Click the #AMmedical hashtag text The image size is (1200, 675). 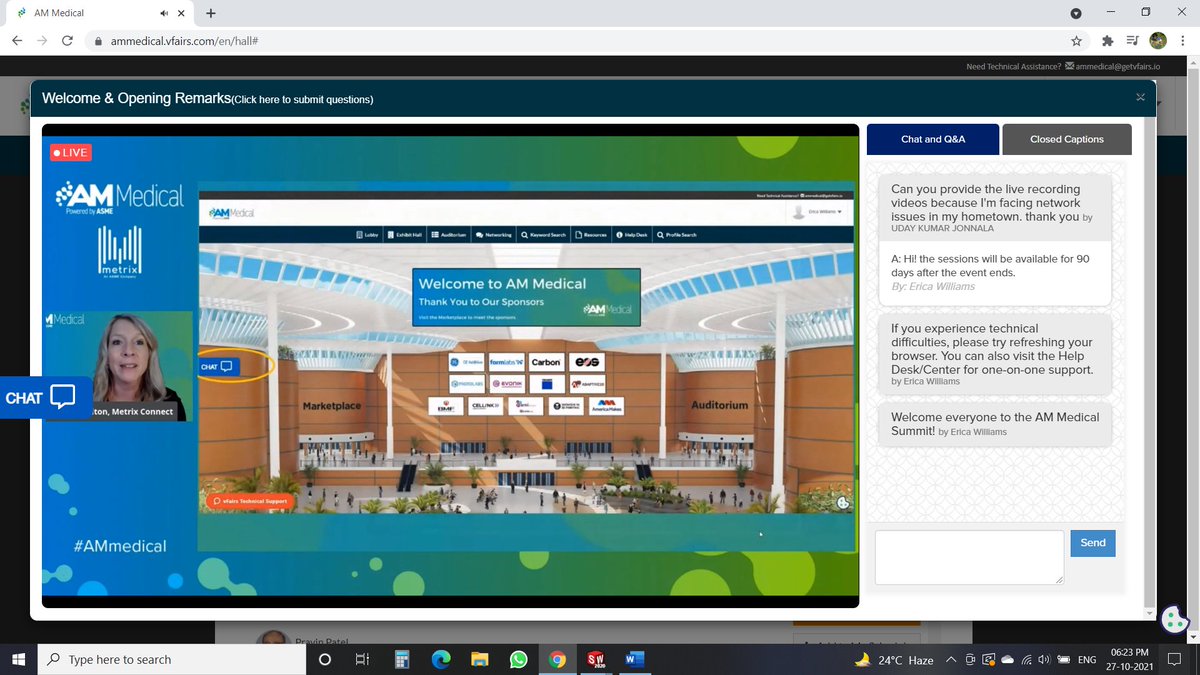[120, 546]
